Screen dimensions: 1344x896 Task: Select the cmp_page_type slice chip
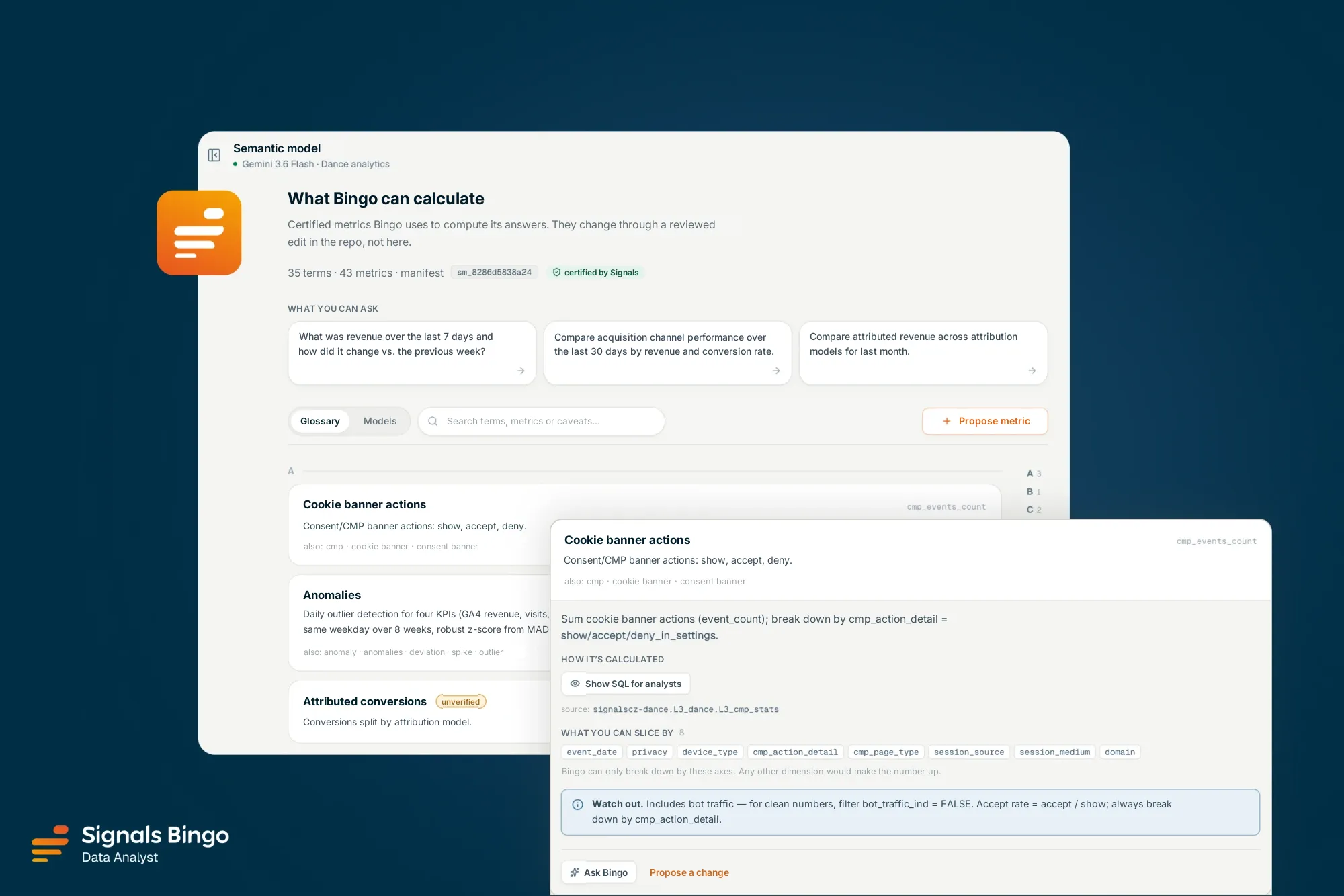click(886, 752)
